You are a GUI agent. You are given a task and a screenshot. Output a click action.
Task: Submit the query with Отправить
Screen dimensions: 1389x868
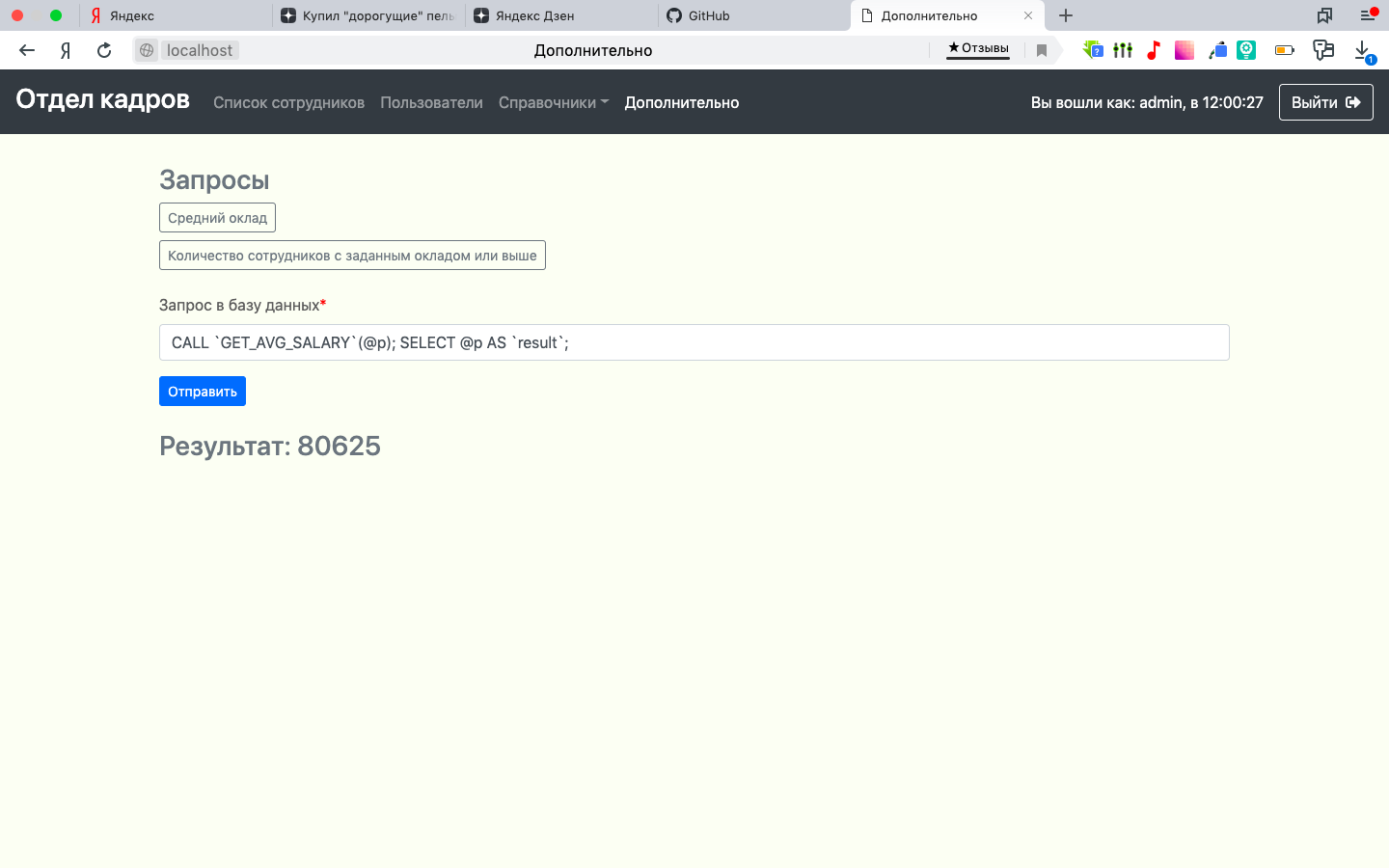pos(203,392)
